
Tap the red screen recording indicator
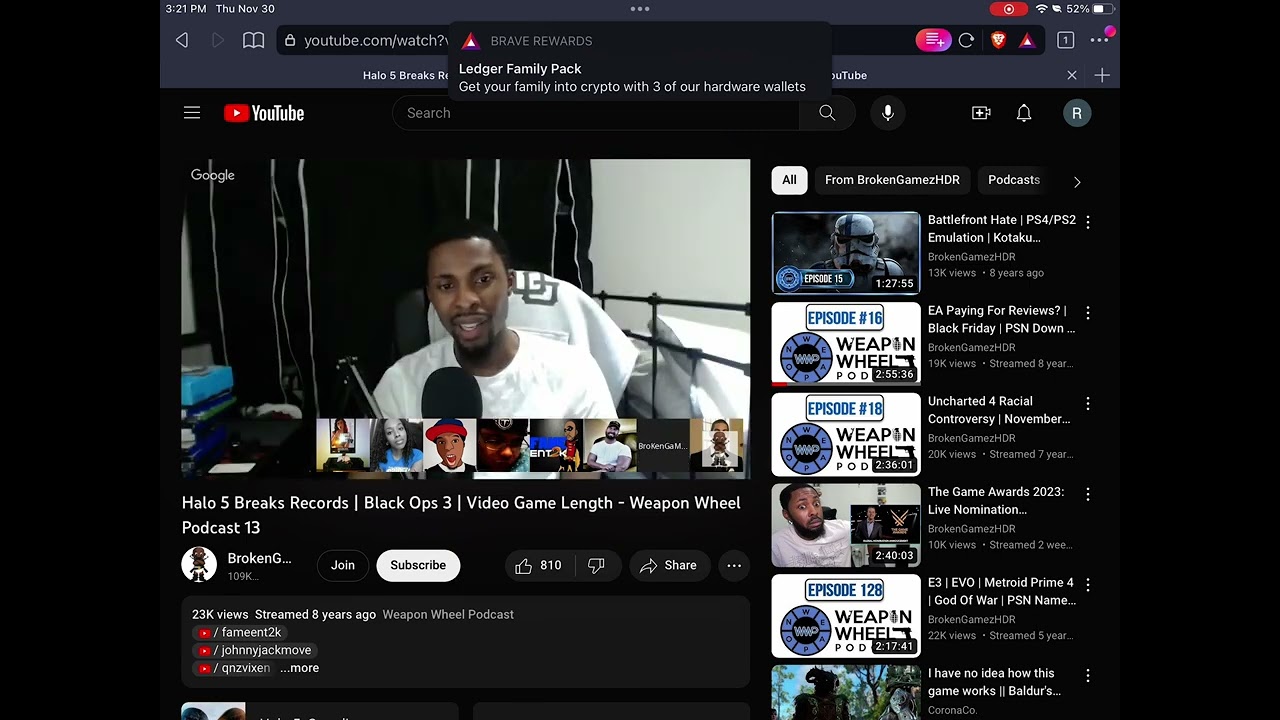(x=1008, y=9)
